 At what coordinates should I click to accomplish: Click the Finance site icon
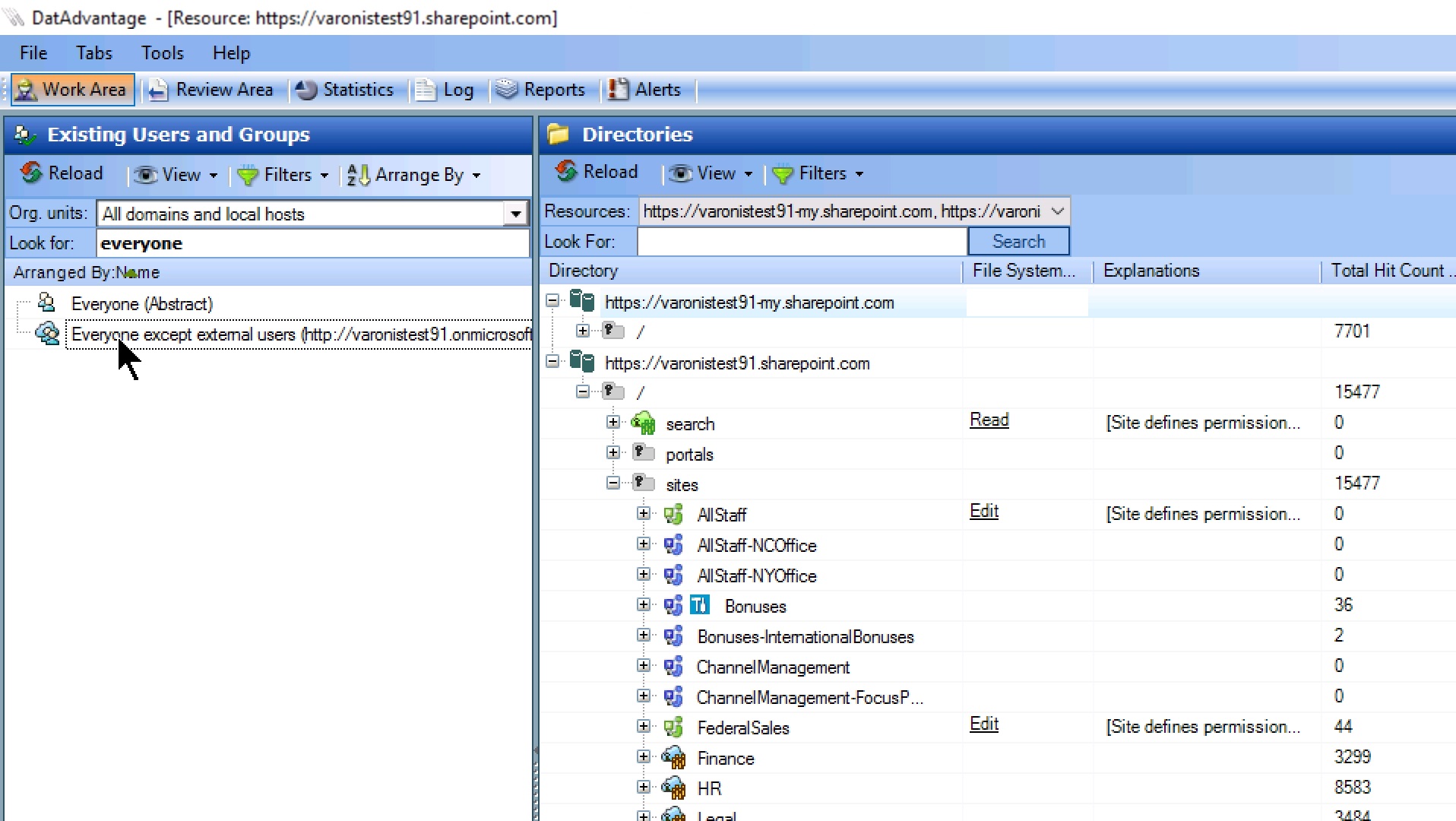tap(673, 757)
